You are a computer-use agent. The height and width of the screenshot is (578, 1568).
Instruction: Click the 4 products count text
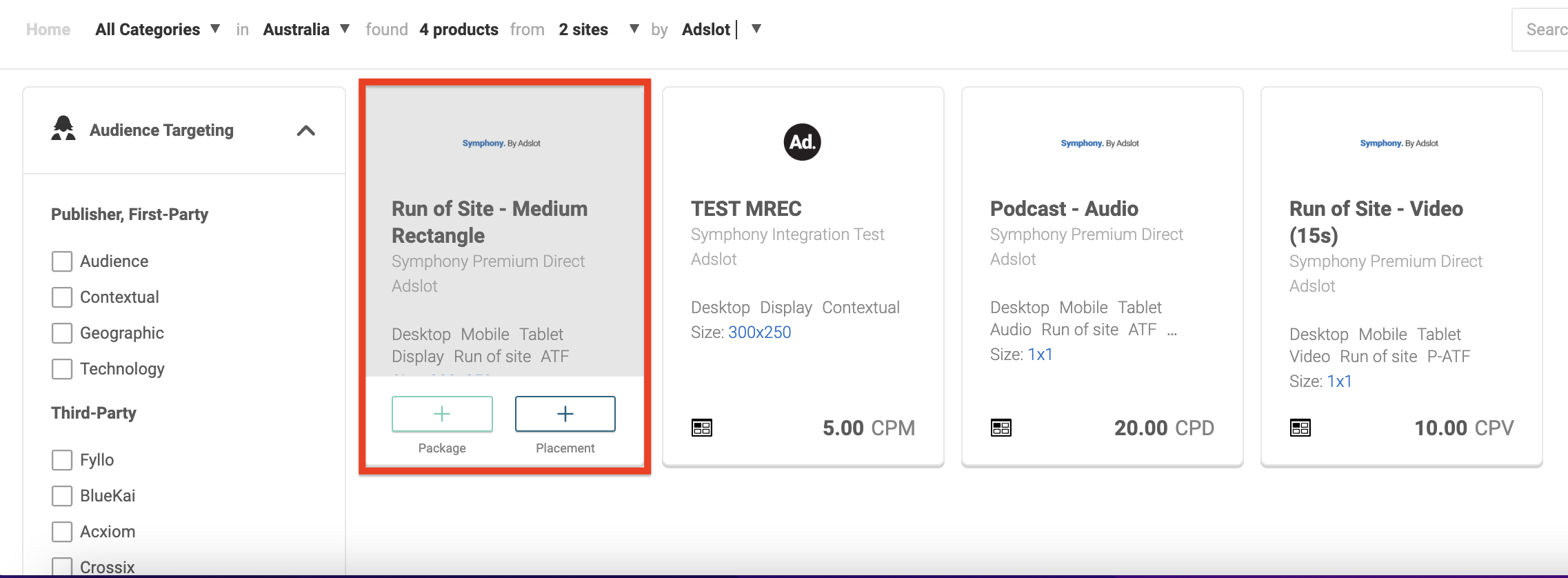pyautogui.click(x=459, y=30)
